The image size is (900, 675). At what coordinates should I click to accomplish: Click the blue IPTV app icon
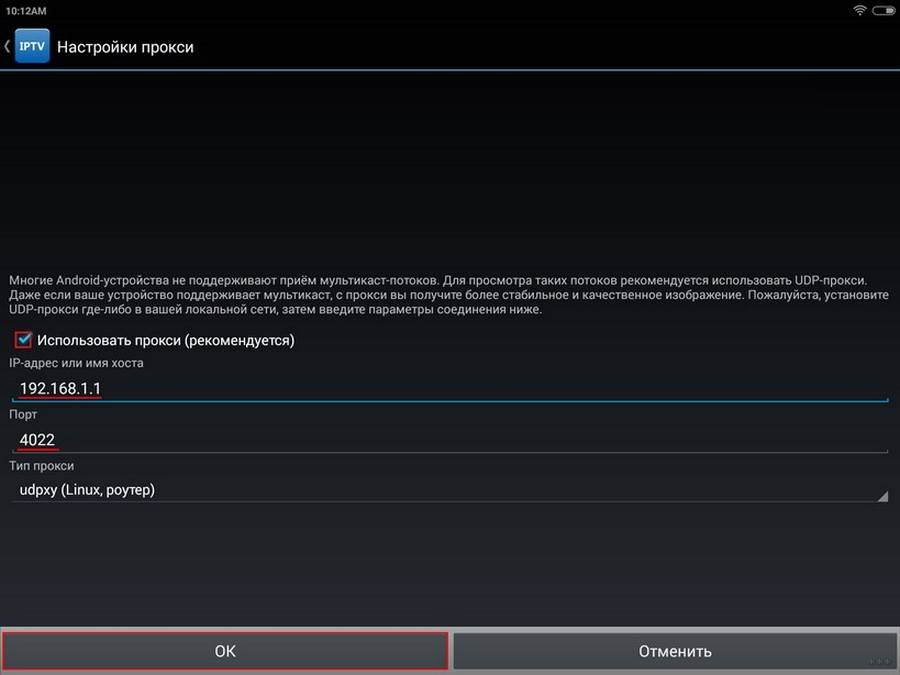pos(32,47)
